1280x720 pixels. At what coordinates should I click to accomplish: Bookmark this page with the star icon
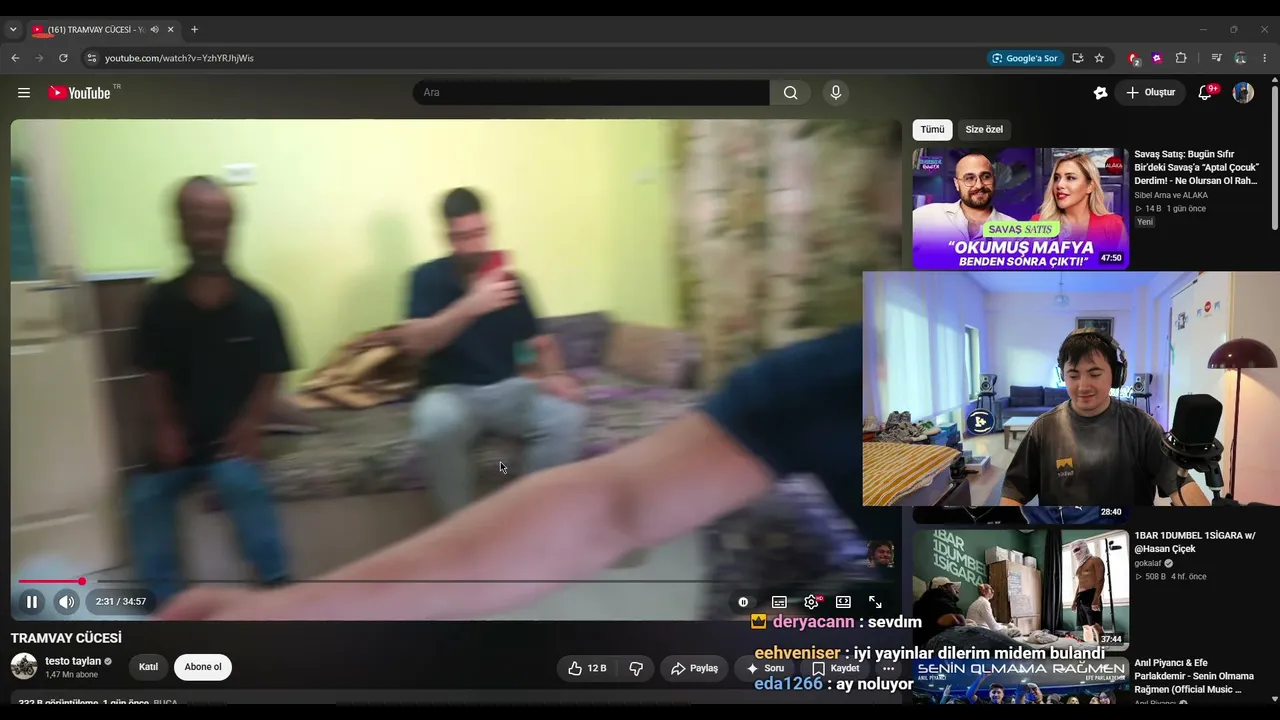click(x=1099, y=58)
